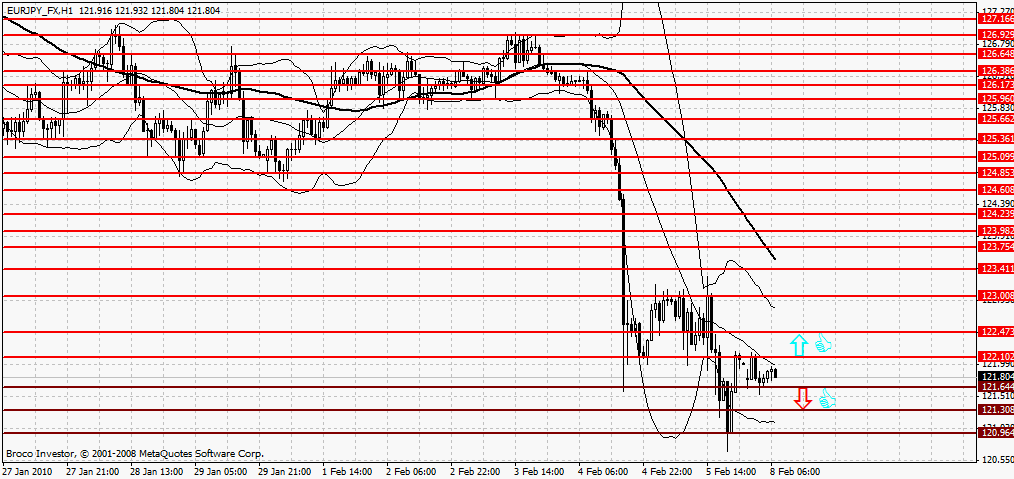Select the 126.386 red price label
1014x479 pixels.
pos(997,70)
